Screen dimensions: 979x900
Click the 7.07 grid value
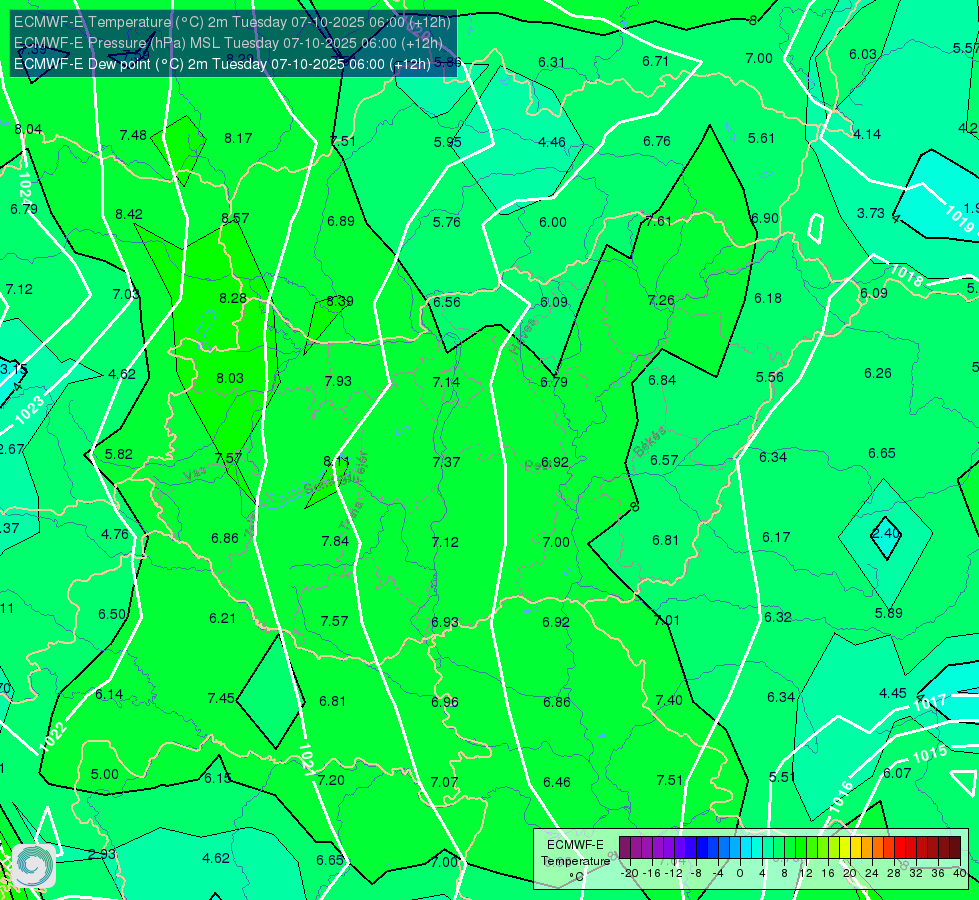[444, 782]
